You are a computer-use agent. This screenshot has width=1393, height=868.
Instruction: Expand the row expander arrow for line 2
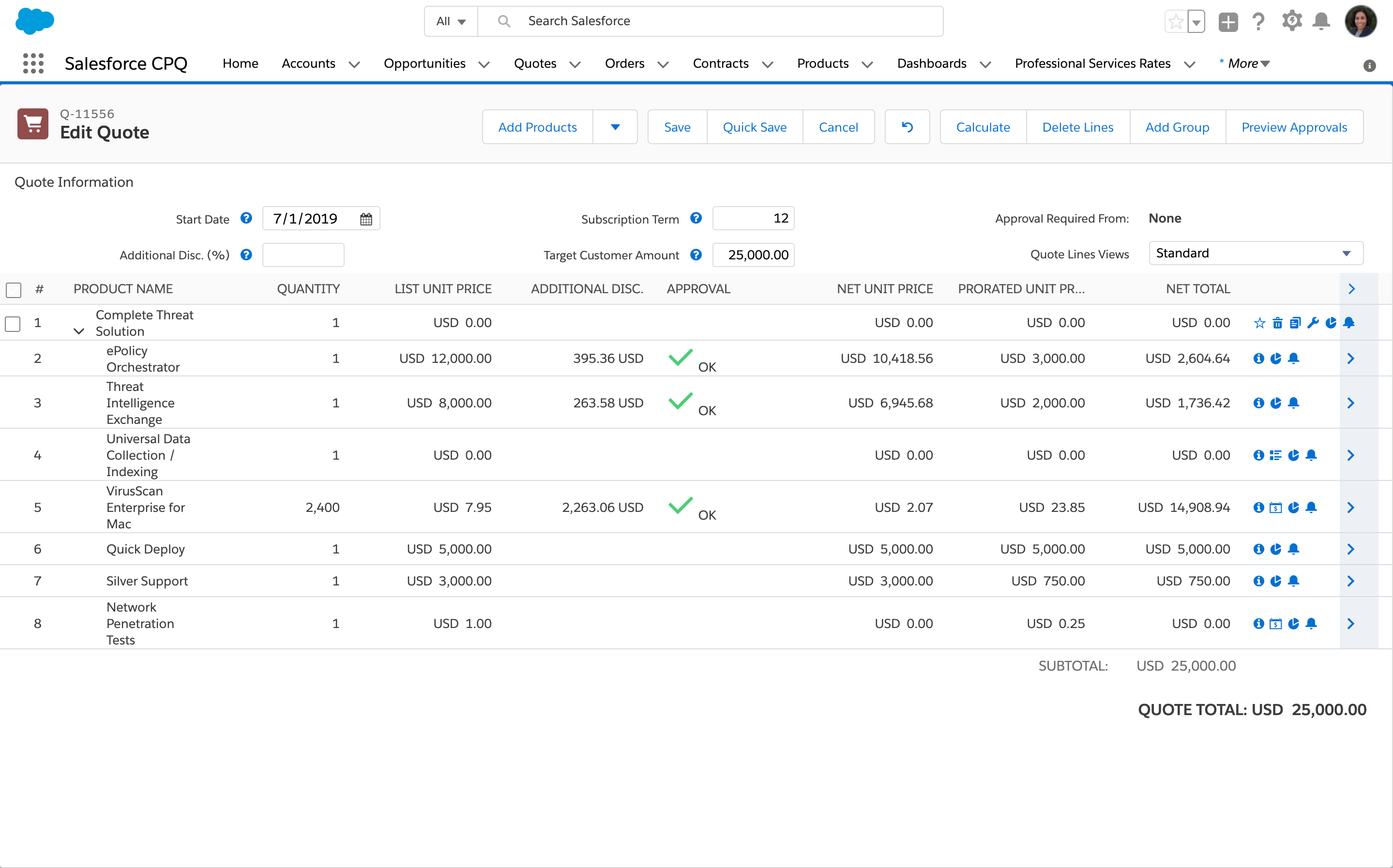[1351, 358]
